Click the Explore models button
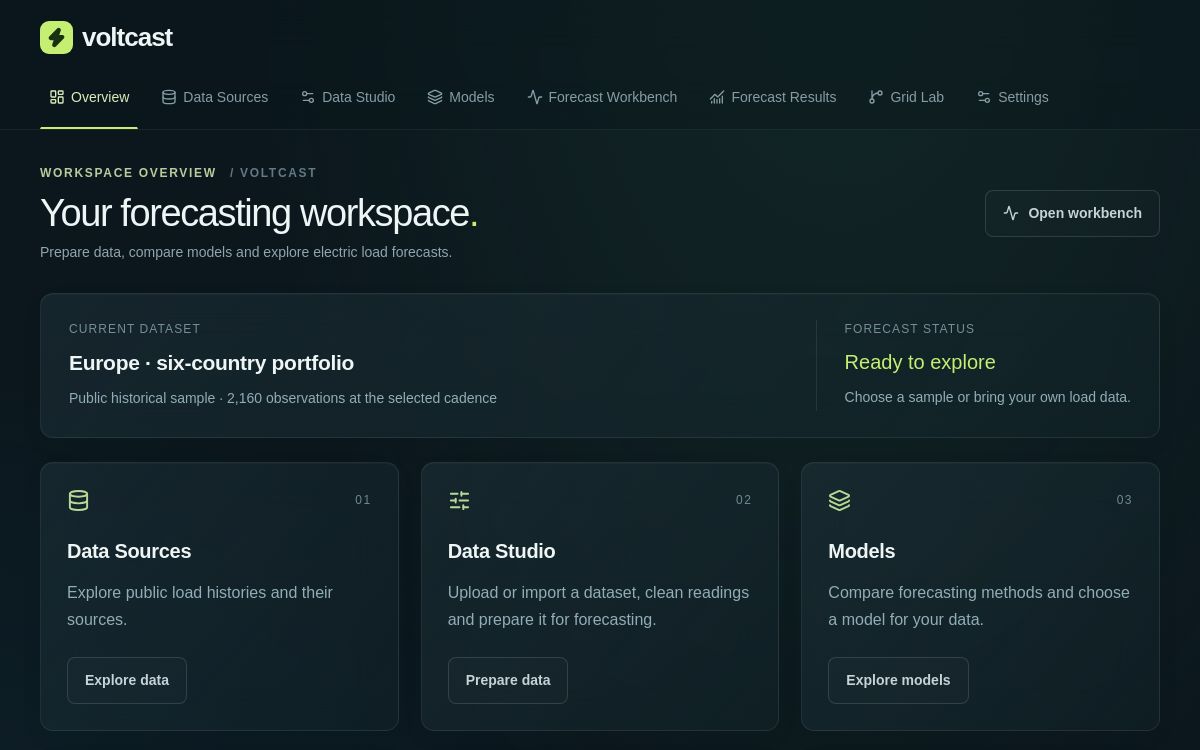The height and width of the screenshot is (750, 1200). point(898,680)
